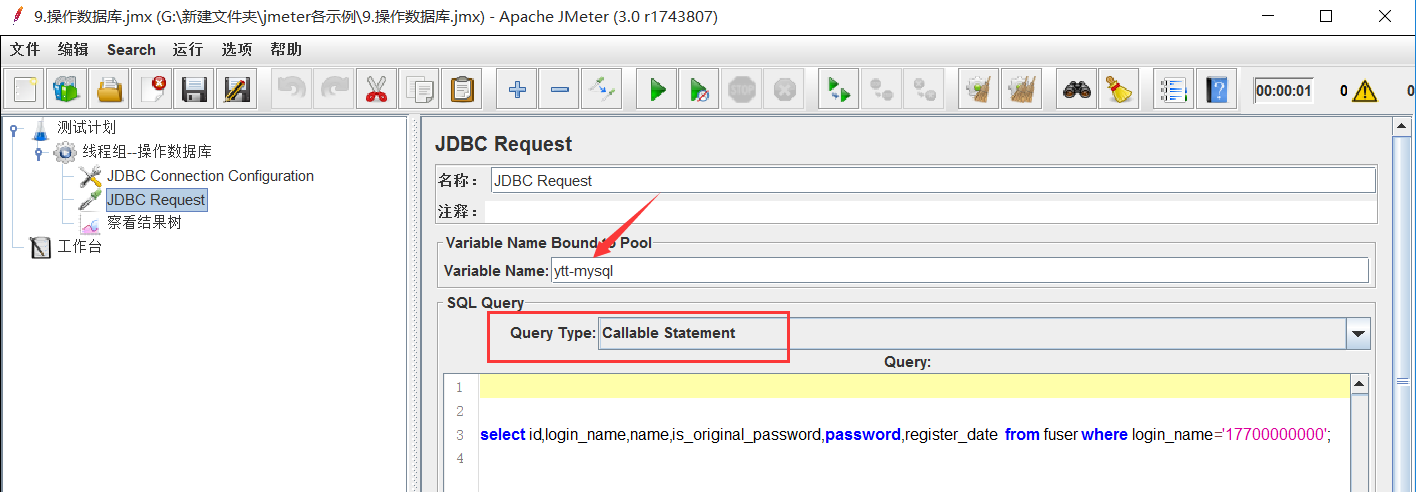Click the Open file folder icon
1416x492 pixels.
coord(109,89)
